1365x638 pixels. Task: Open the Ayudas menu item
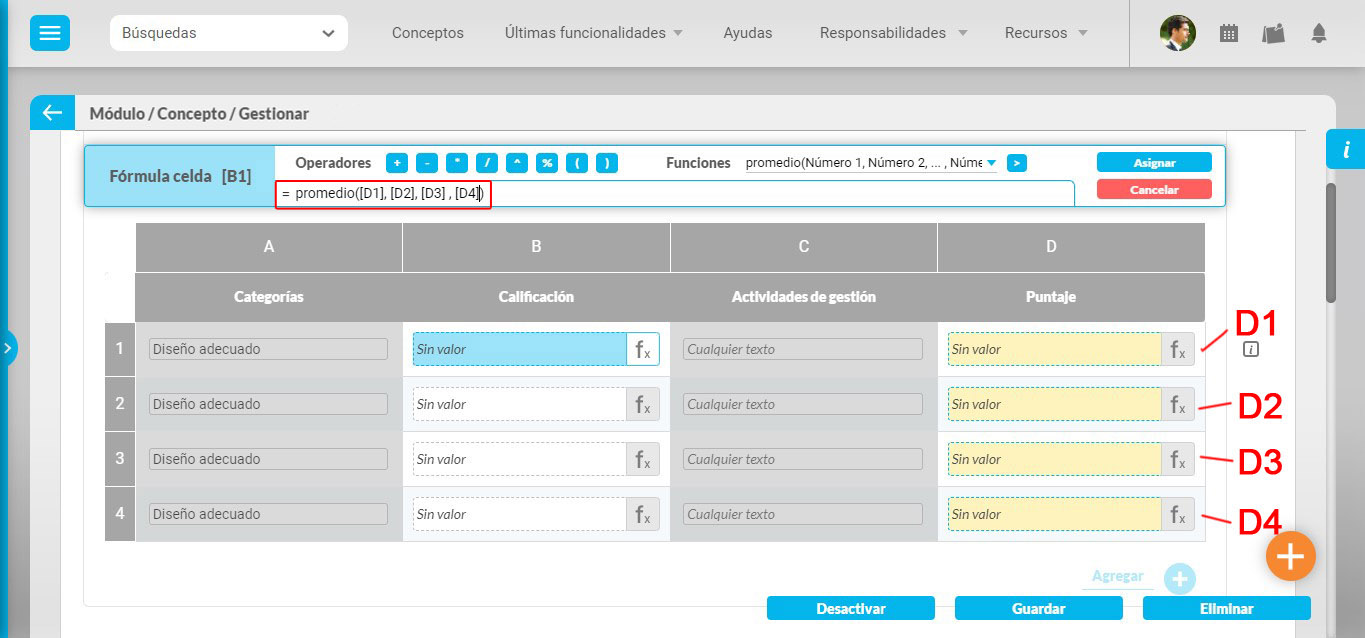pos(747,33)
